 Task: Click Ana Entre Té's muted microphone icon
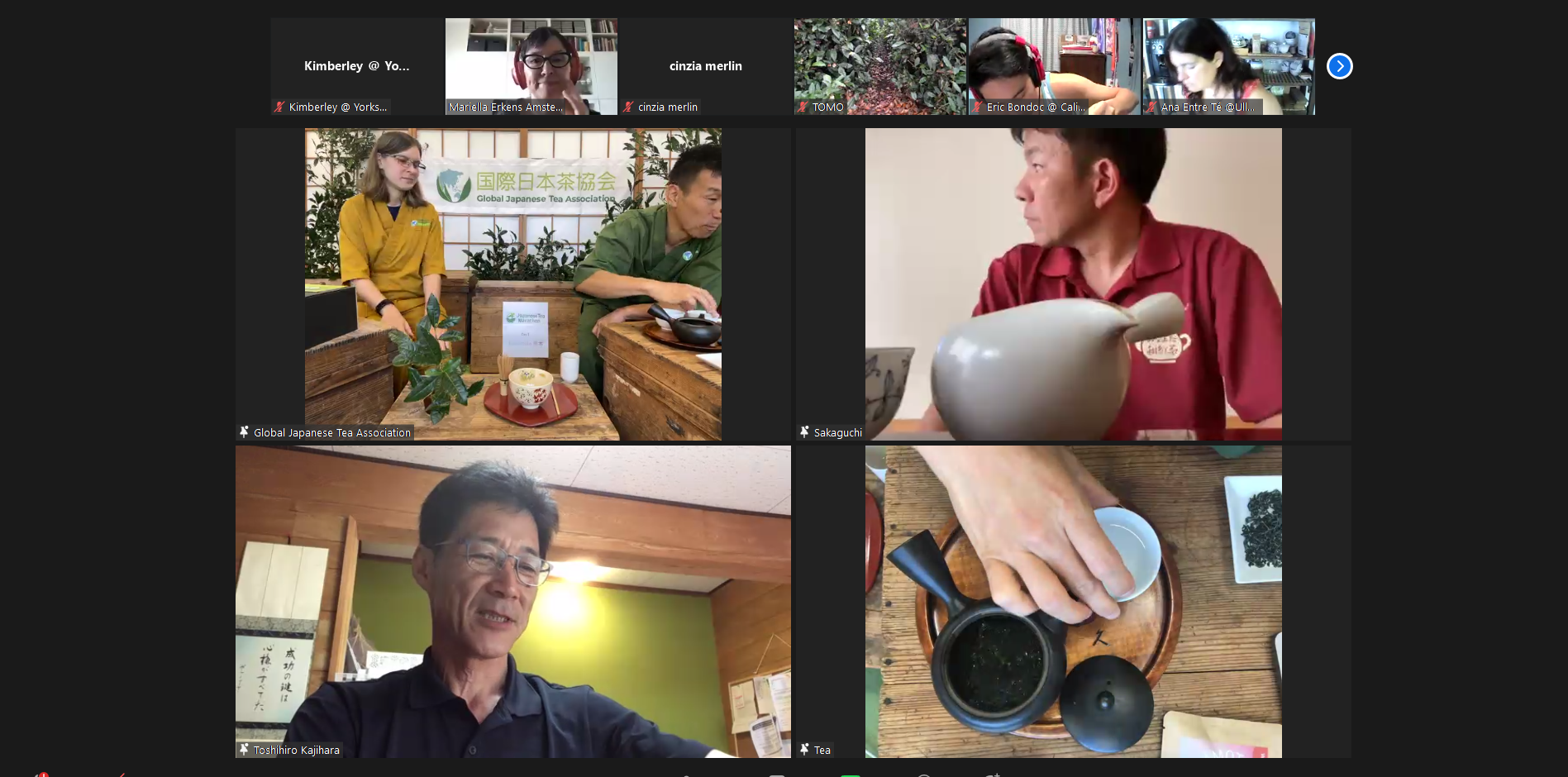point(1151,107)
